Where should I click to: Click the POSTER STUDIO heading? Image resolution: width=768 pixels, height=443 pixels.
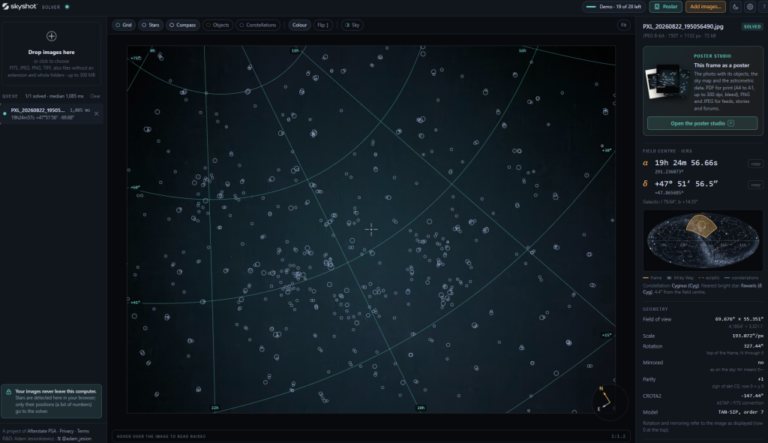pos(712,56)
